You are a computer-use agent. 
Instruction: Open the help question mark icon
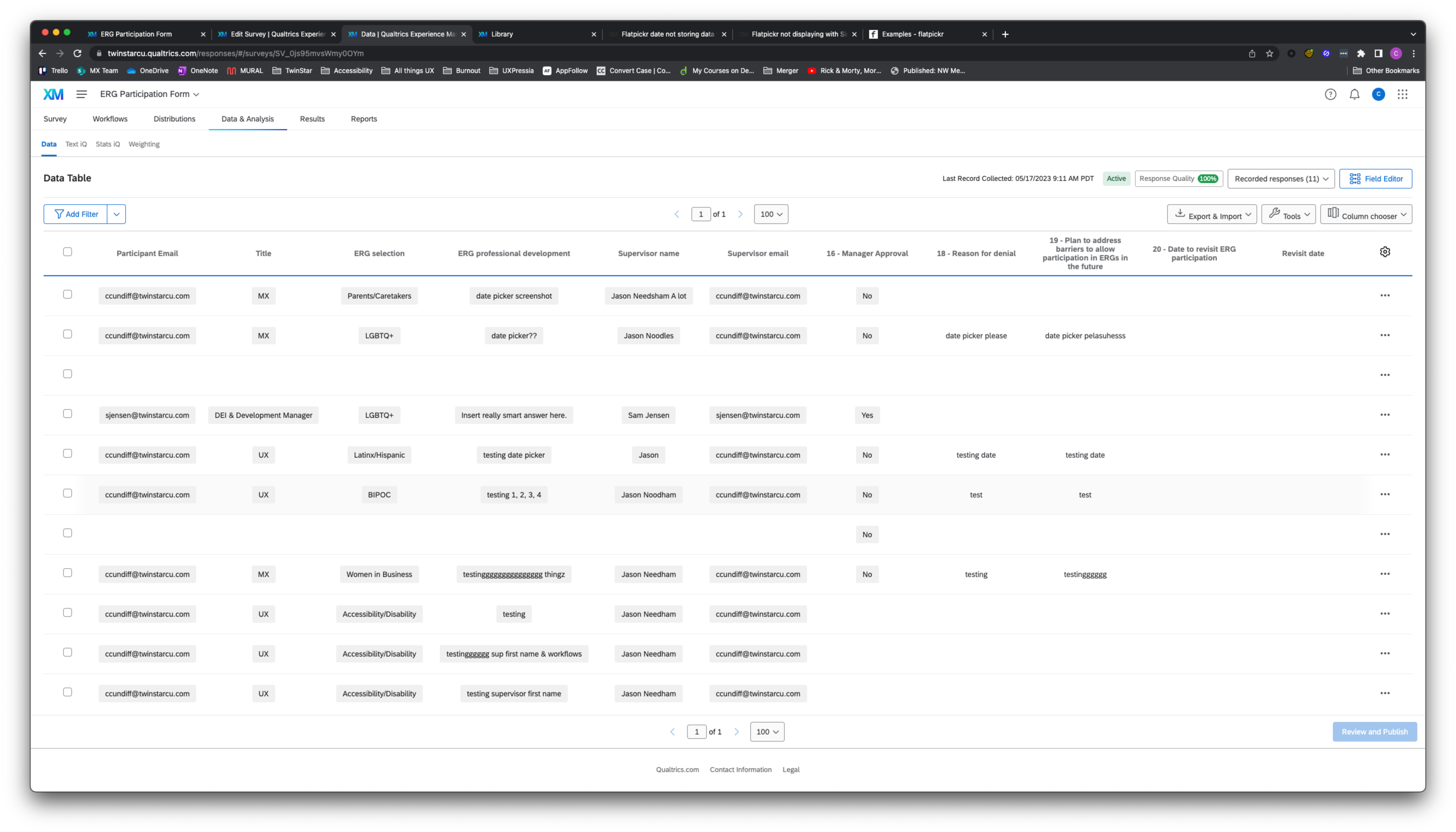click(x=1330, y=94)
